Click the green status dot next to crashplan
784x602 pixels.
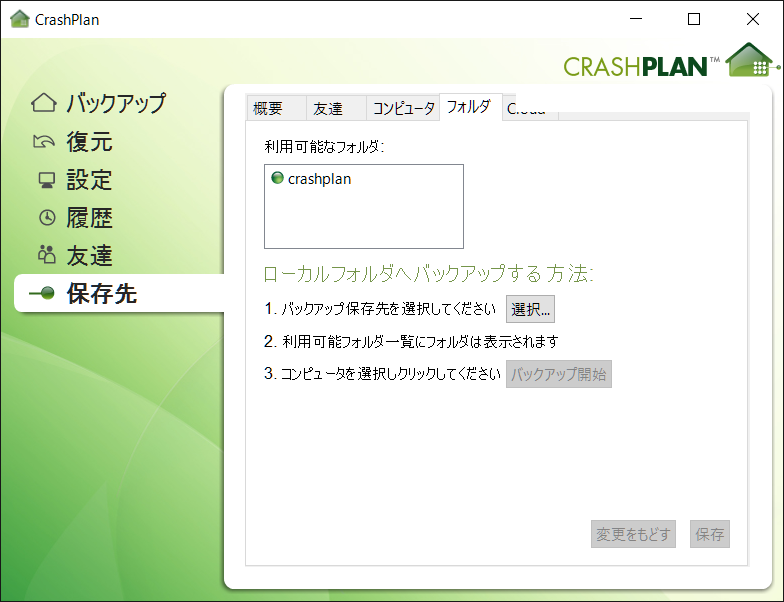point(277,178)
